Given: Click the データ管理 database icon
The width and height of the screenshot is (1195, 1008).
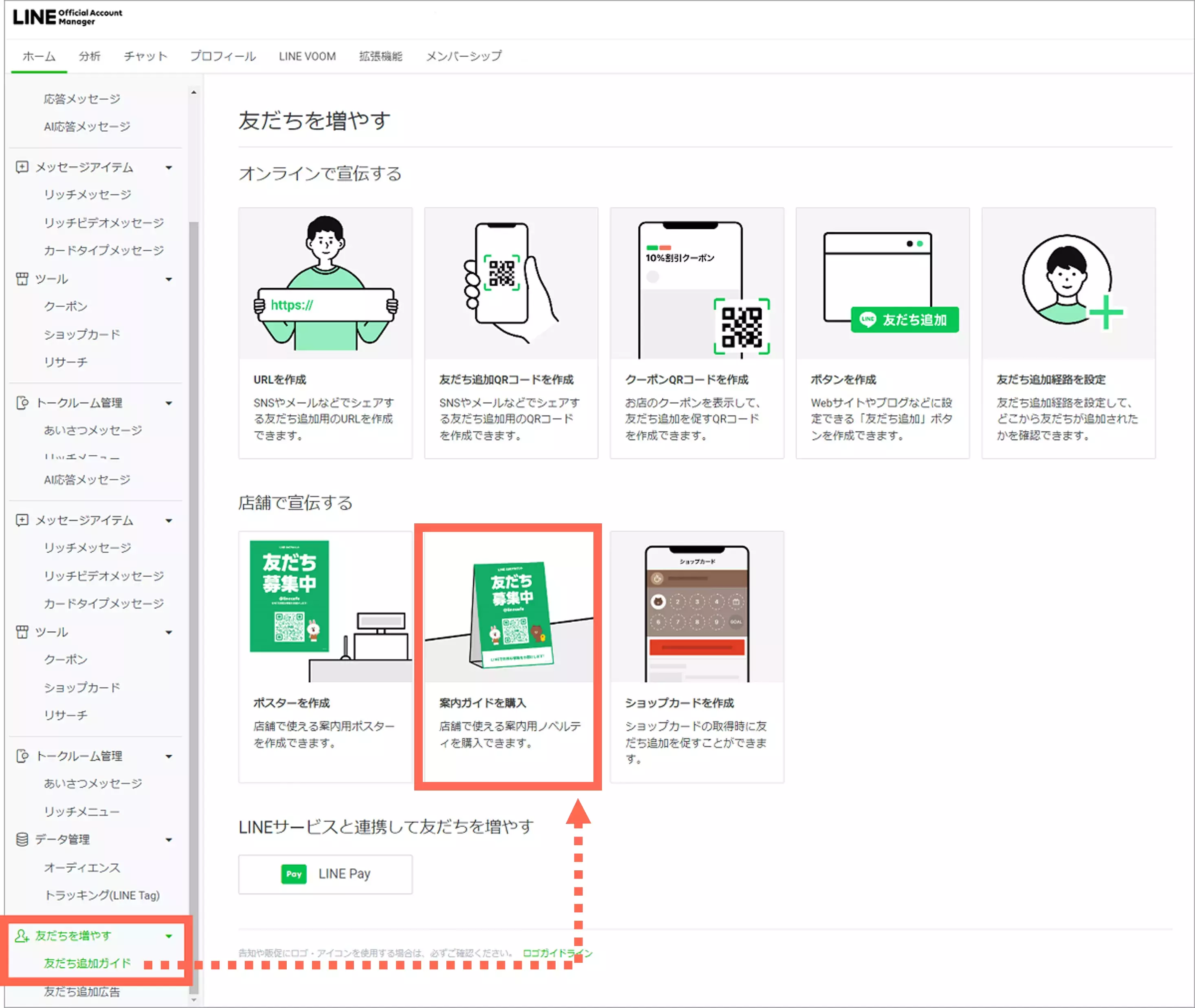Looking at the screenshot, I should pos(22,839).
